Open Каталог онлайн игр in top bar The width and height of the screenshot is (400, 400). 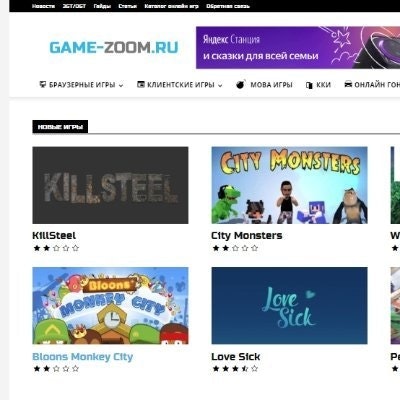[x=171, y=6]
